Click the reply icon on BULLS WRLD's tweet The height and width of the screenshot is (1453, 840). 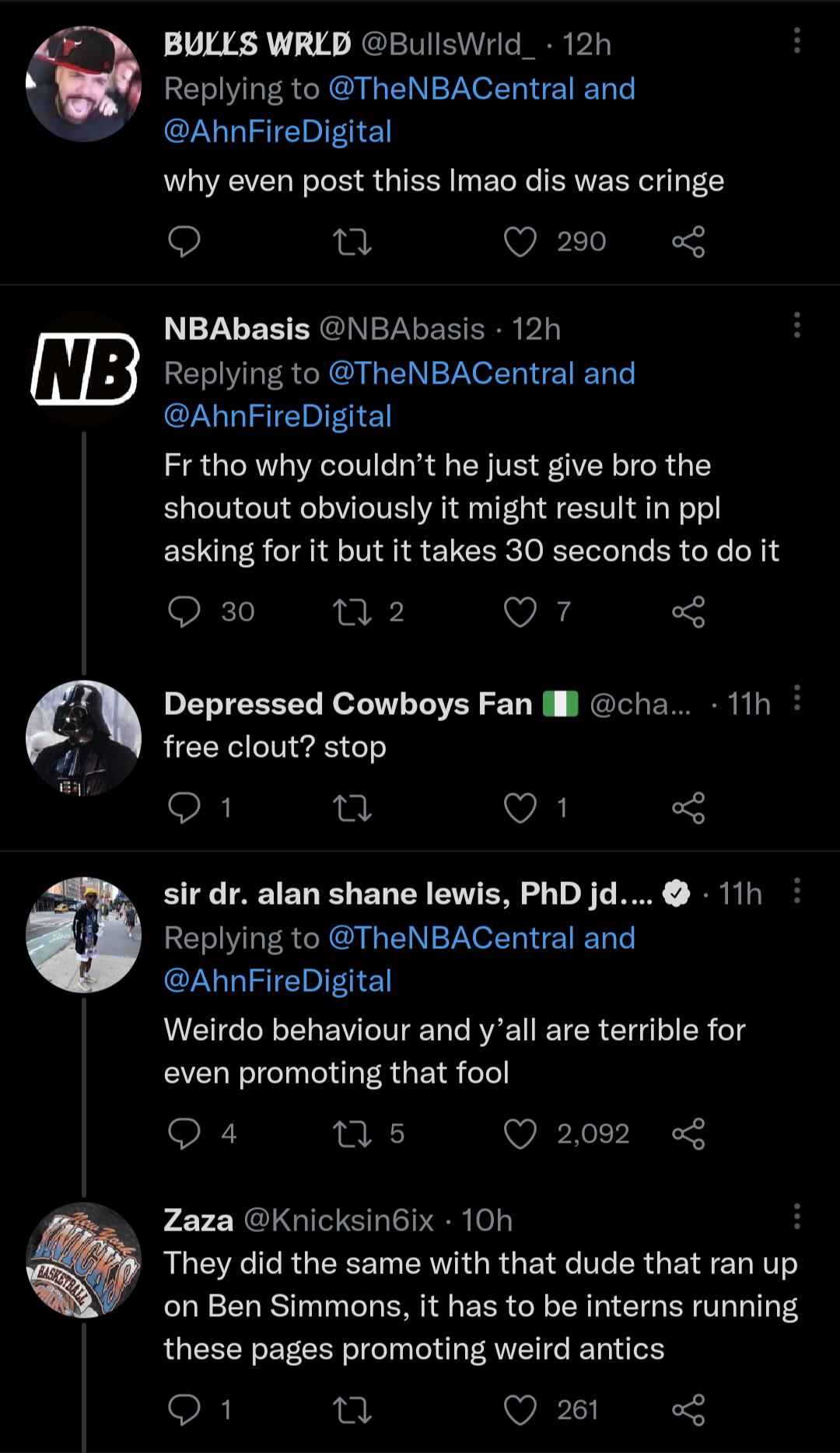tap(184, 241)
